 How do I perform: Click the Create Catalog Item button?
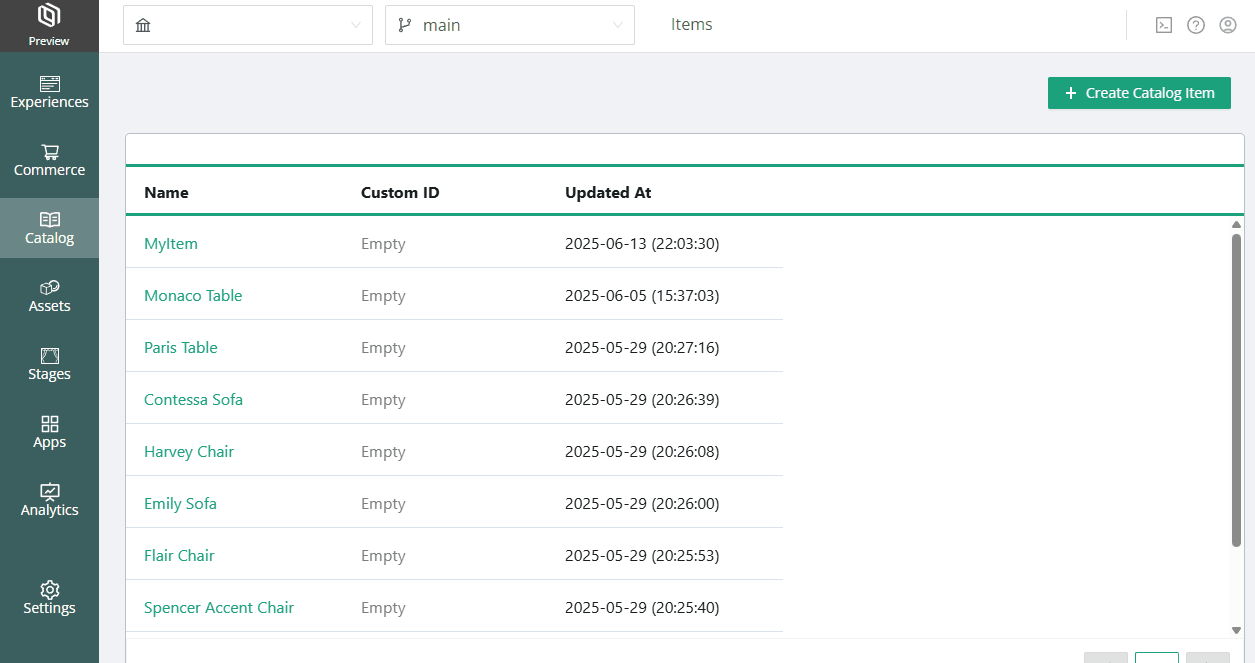[1139, 93]
